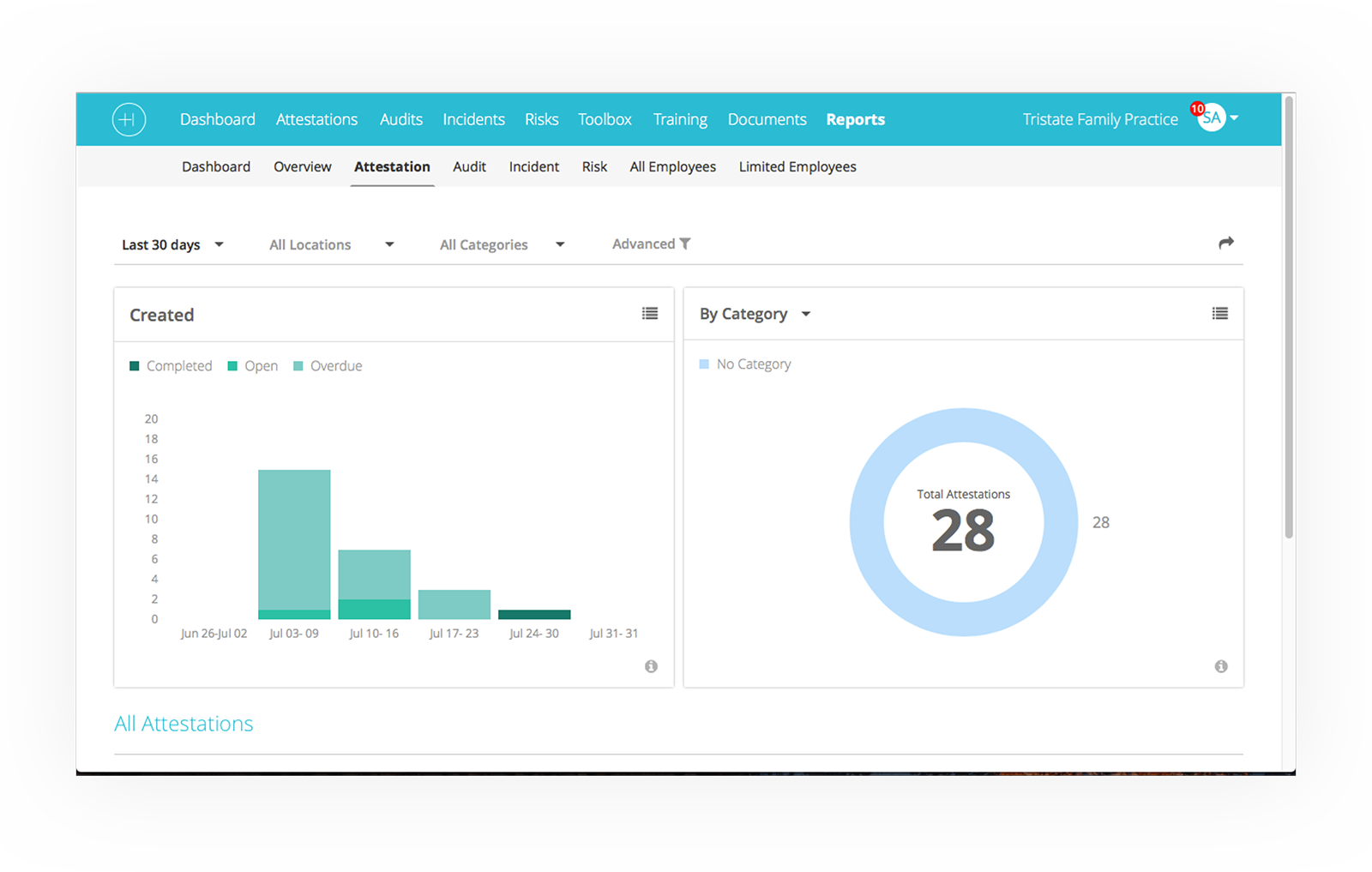
Task: Open list view icon in Created panel
Action: [x=650, y=314]
